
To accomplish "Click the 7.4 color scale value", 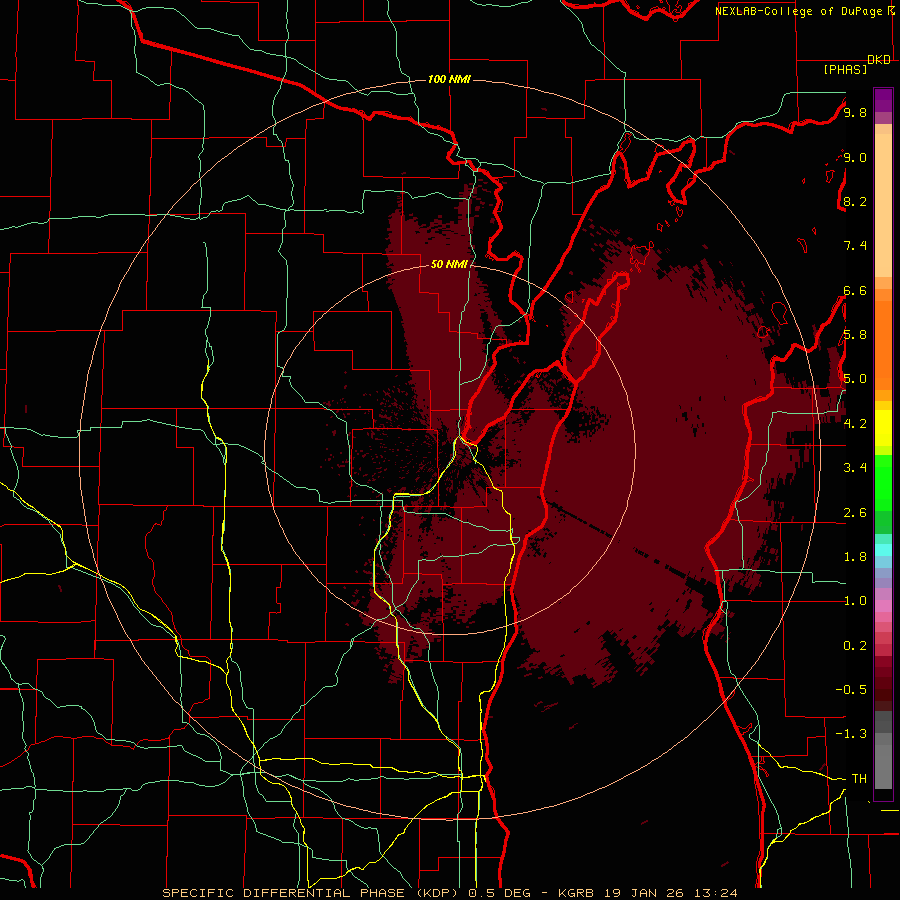I will [x=855, y=246].
